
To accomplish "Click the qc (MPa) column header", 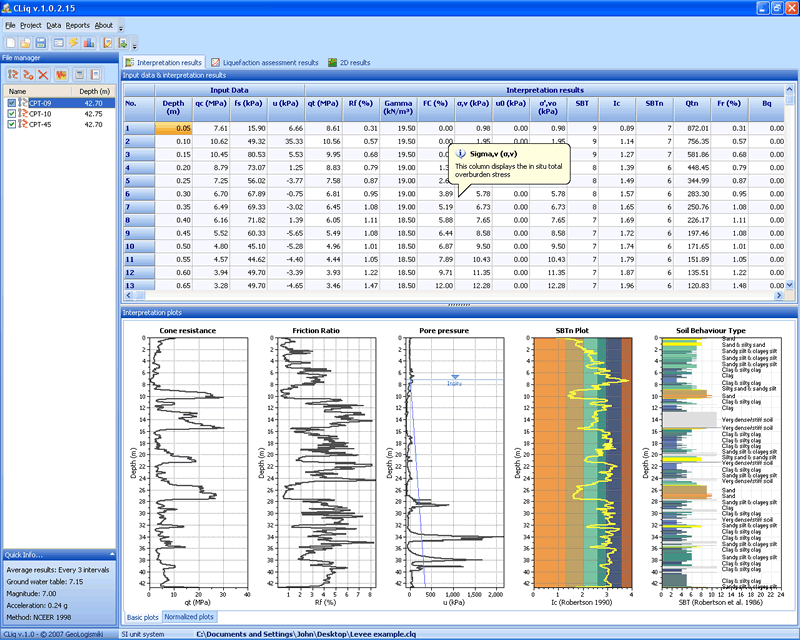I will point(211,108).
